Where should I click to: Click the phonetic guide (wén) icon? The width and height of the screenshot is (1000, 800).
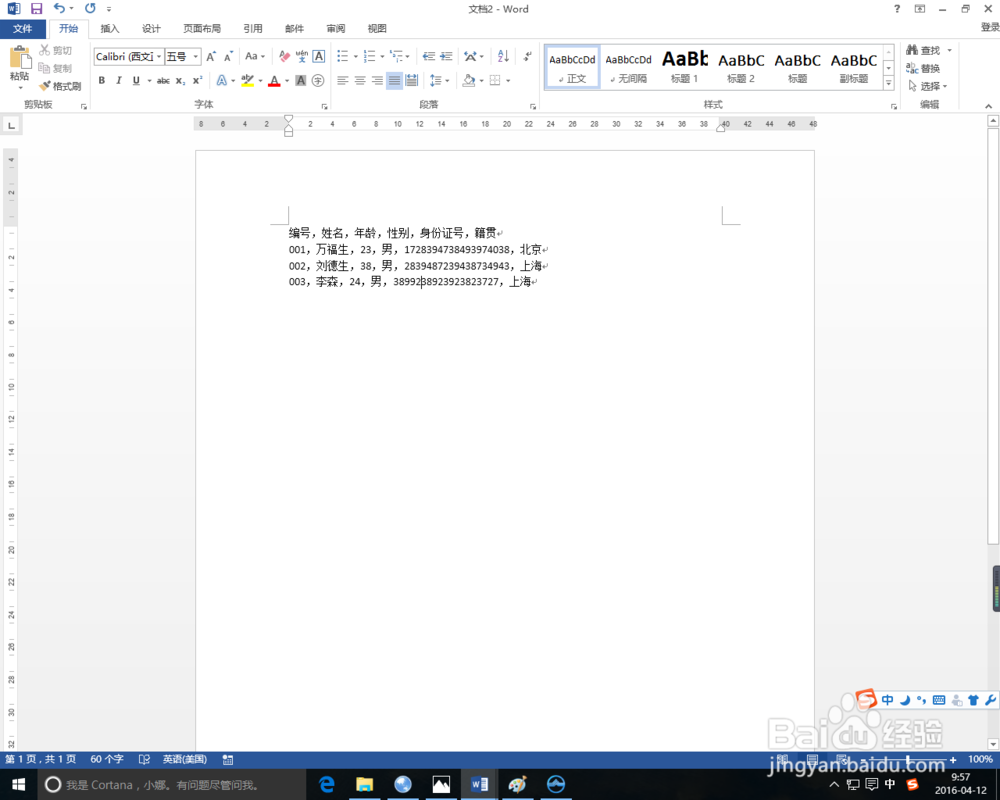coord(302,57)
